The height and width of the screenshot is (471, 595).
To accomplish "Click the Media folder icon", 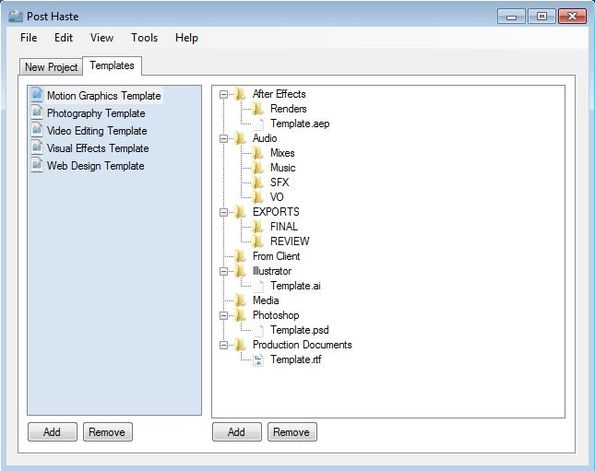I will coord(240,300).
